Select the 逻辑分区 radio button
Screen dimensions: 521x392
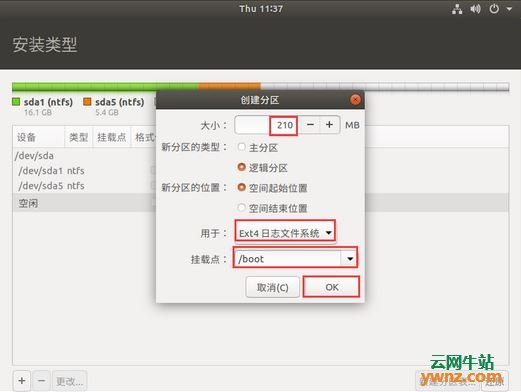(x=242, y=167)
